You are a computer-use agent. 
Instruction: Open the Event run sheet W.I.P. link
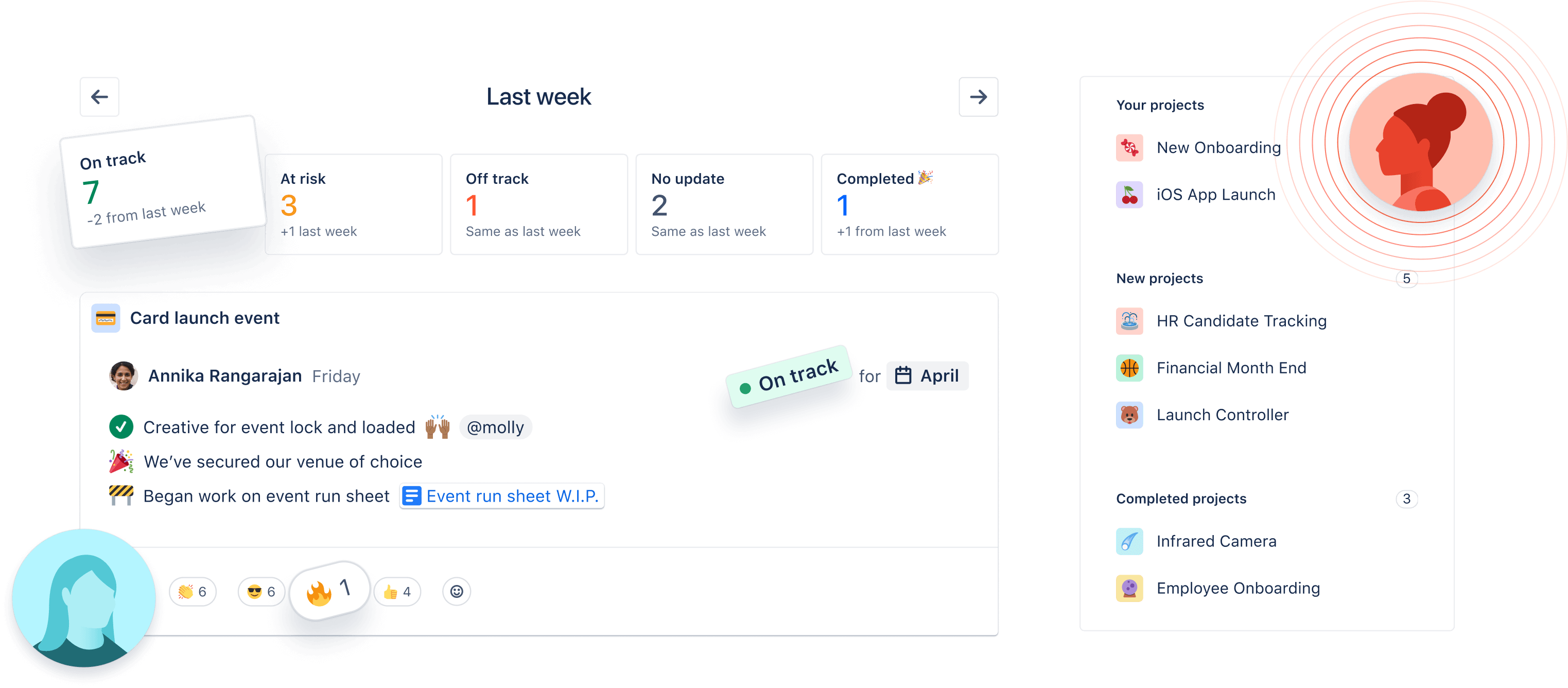coord(505,495)
